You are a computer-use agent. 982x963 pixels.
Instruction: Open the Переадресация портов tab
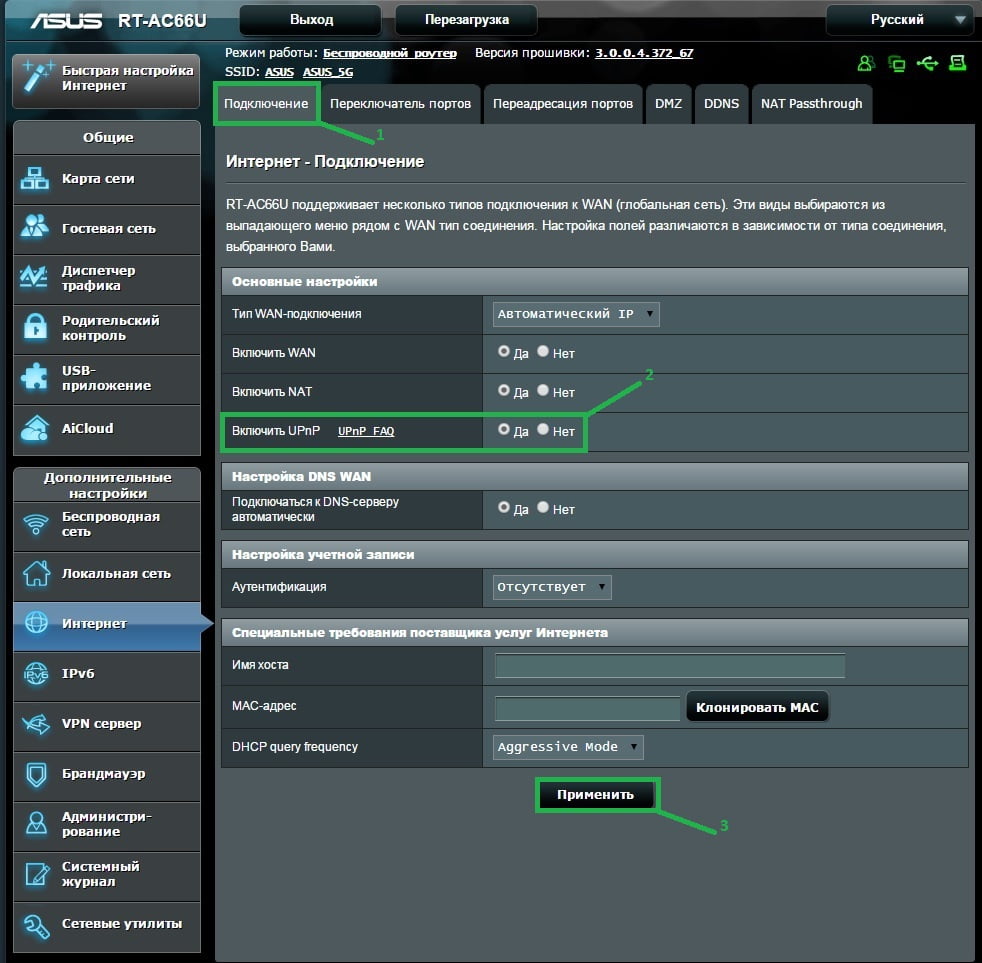pyautogui.click(x=563, y=104)
